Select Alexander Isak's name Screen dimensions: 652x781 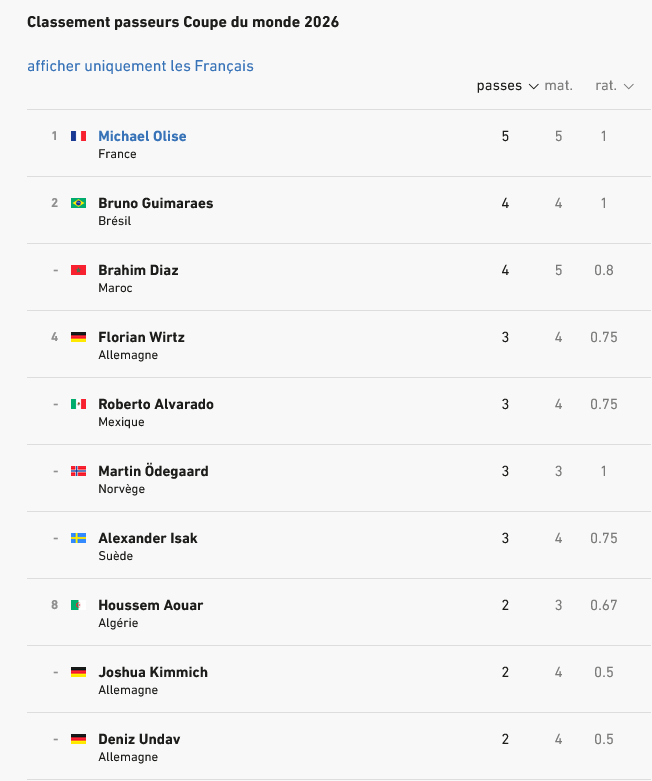click(148, 538)
